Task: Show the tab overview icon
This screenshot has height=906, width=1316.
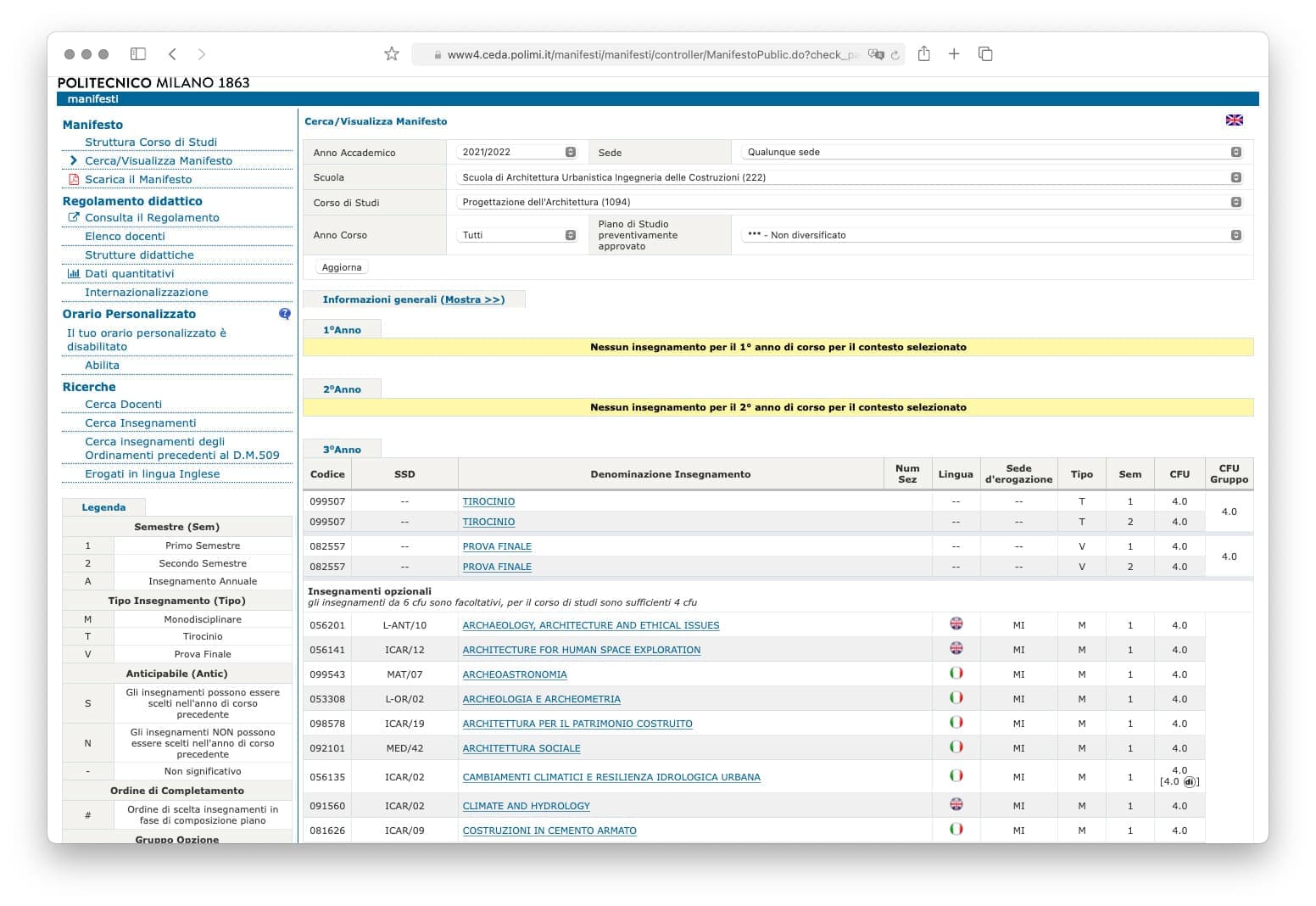Action: [985, 54]
